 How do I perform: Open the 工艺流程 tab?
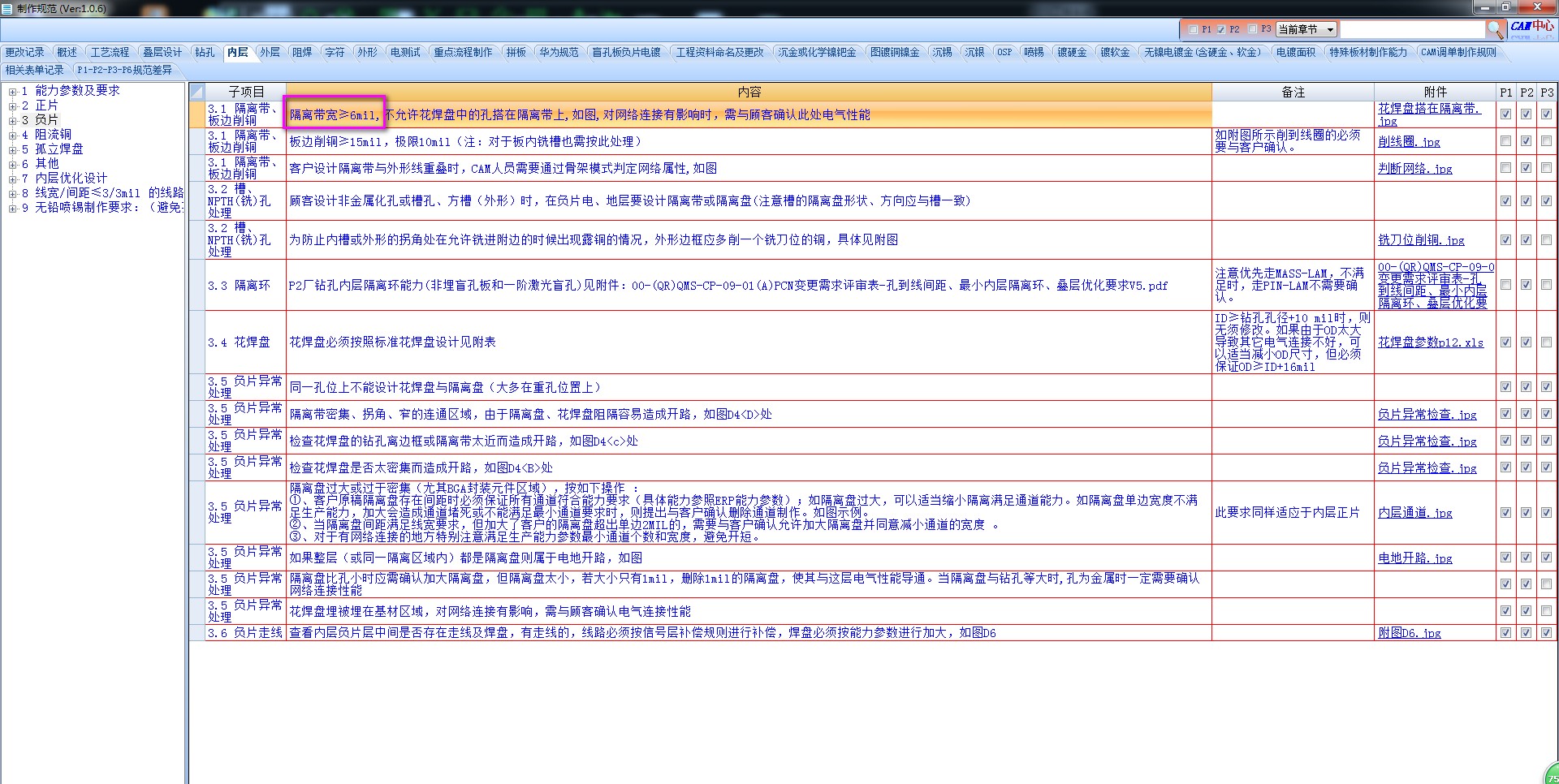pos(110,52)
